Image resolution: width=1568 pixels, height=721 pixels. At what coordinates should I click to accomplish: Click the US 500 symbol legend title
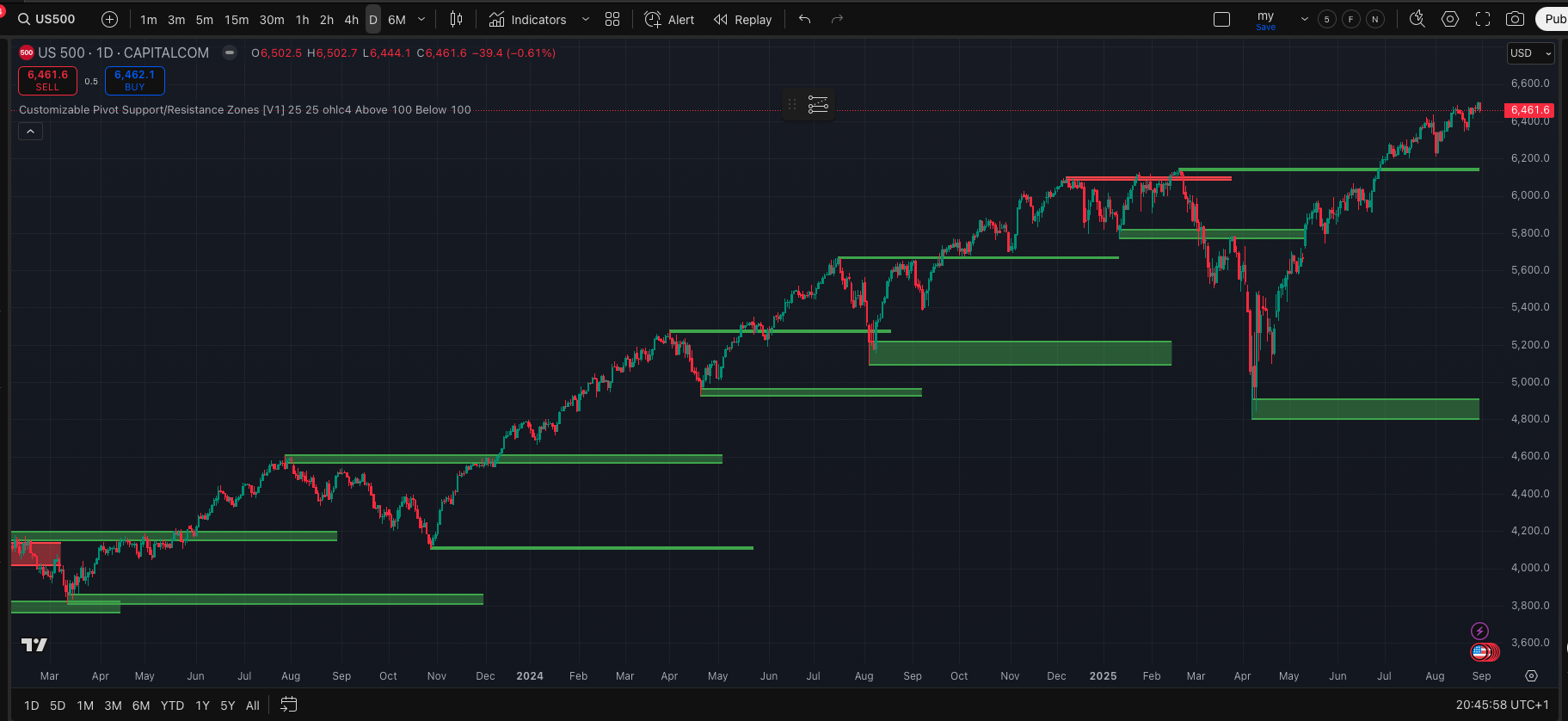(123, 52)
